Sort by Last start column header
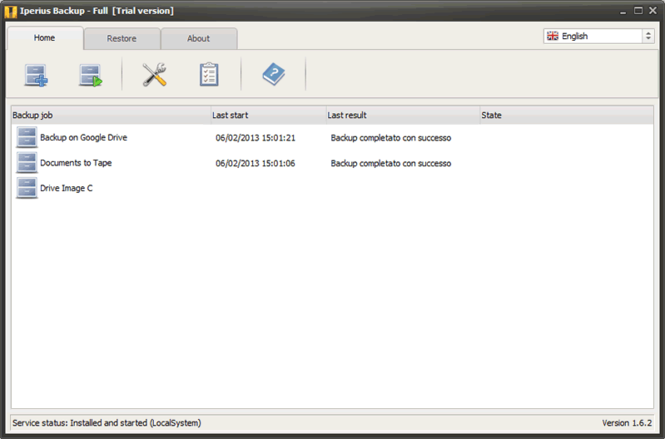Viewport: 665px width, 439px height. (x=268, y=115)
